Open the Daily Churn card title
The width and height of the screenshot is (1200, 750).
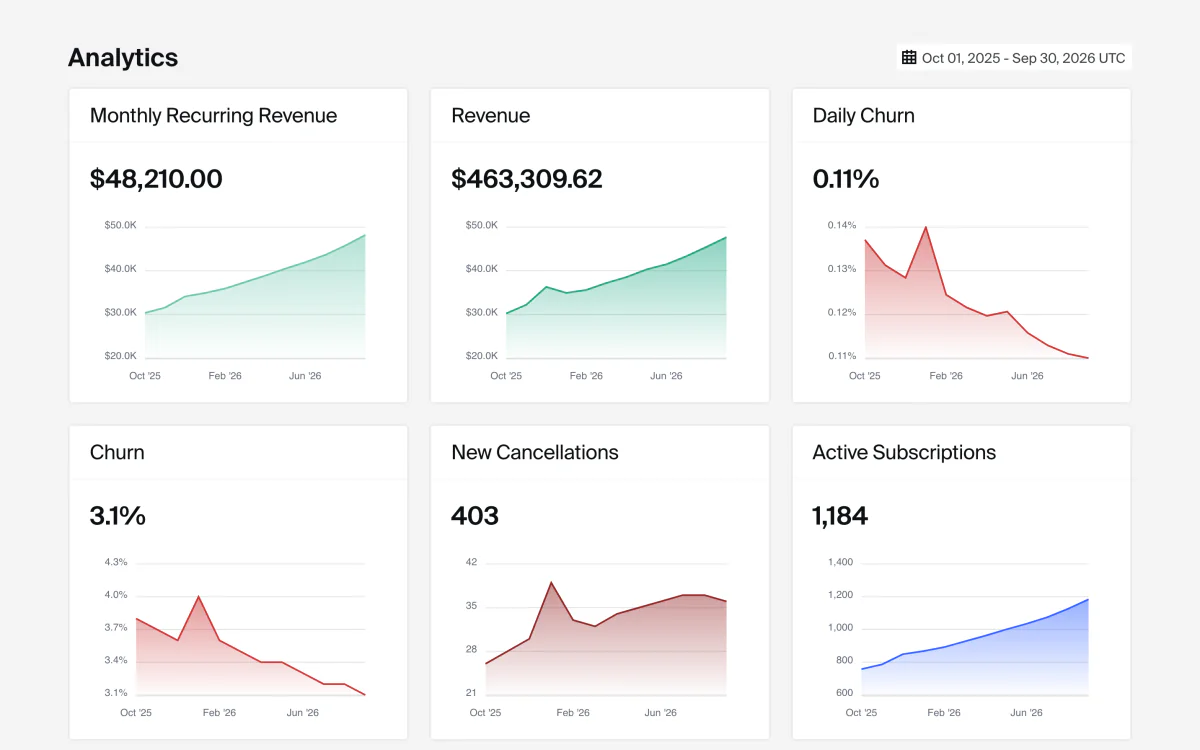pyautogui.click(x=864, y=115)
